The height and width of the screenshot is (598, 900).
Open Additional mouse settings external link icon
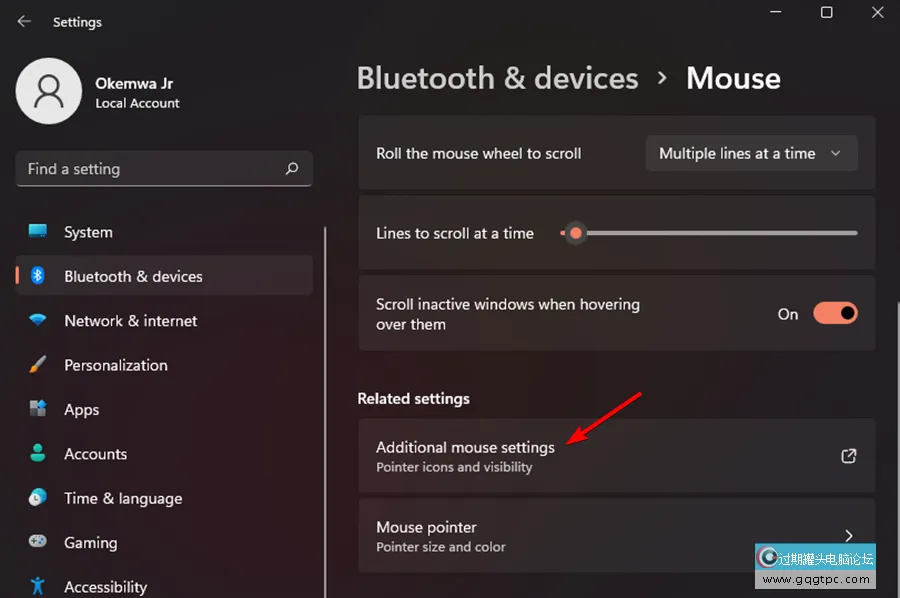click(x=848, y=456)
